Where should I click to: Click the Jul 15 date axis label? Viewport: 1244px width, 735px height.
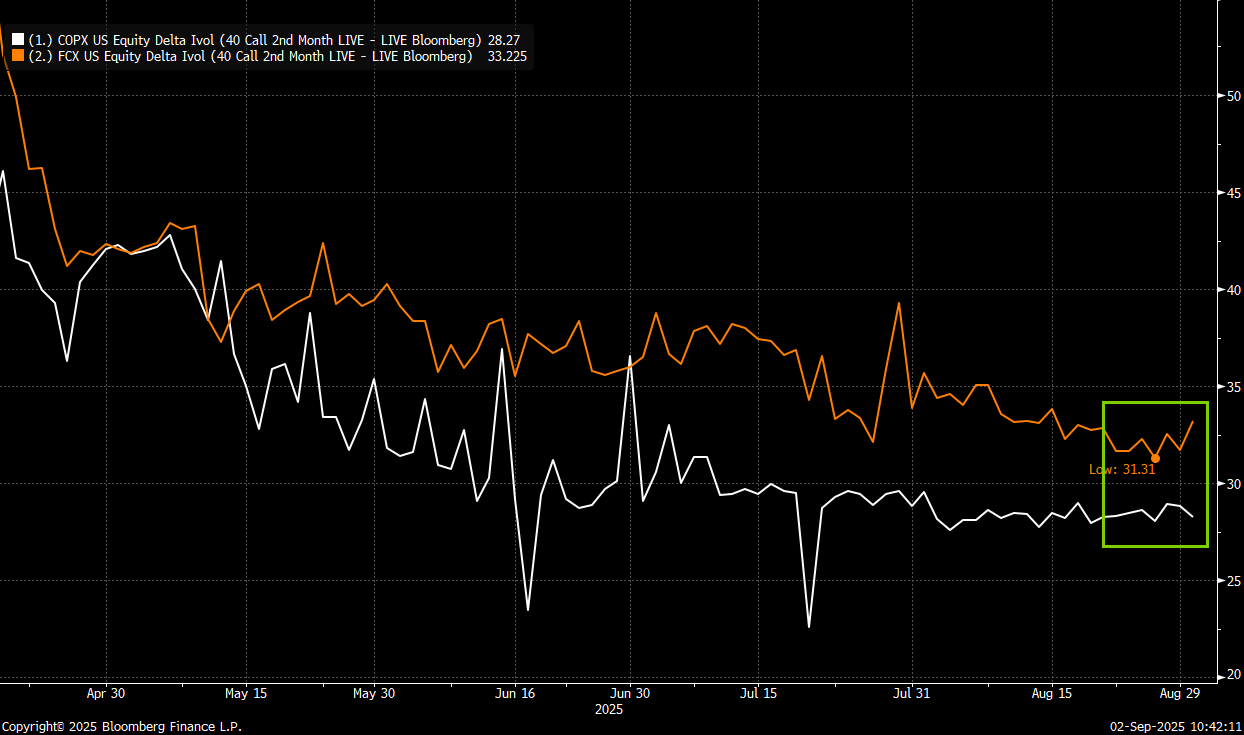click(x=759, y=693)
